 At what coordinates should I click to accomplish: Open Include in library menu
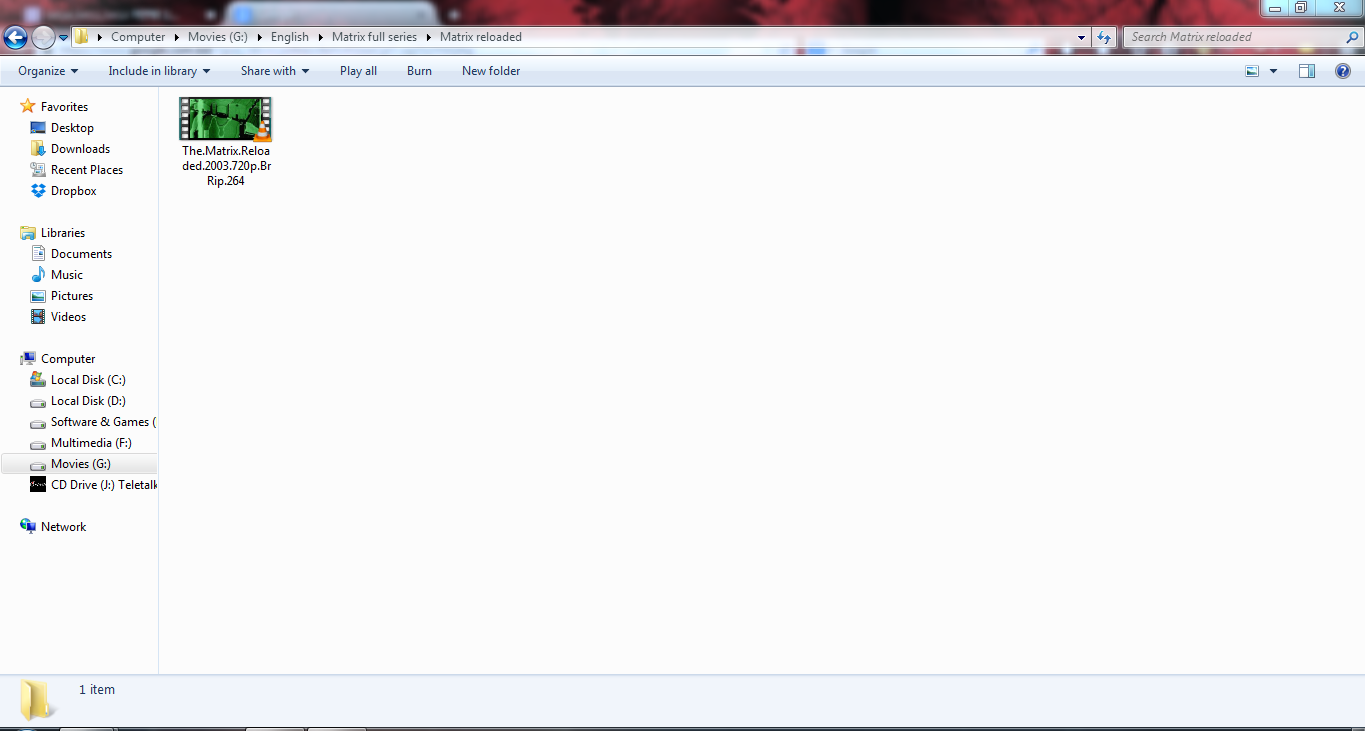pyautogui.click(x=159, y=71)
